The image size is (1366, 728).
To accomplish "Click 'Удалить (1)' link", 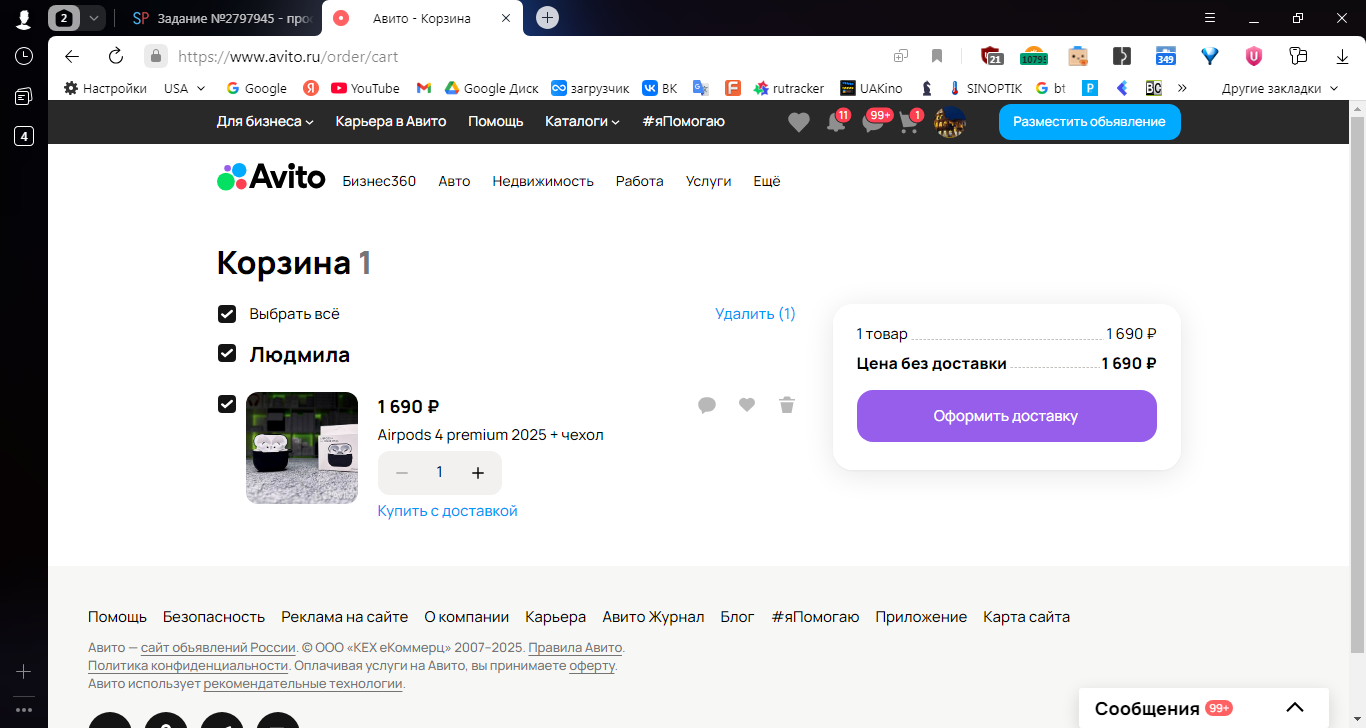I will coord(755,314).
